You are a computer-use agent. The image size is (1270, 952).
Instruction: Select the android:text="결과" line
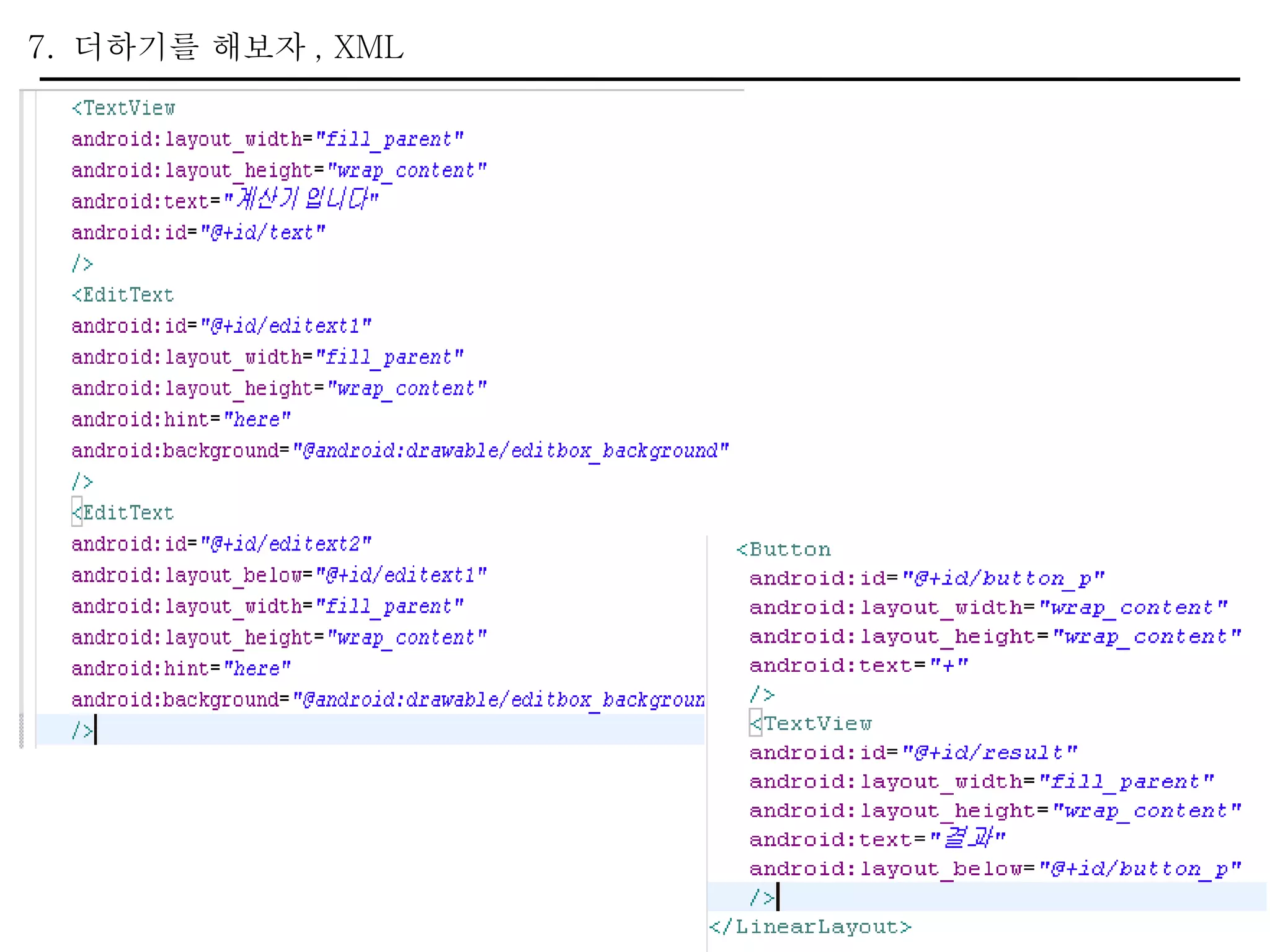point(877,839)
